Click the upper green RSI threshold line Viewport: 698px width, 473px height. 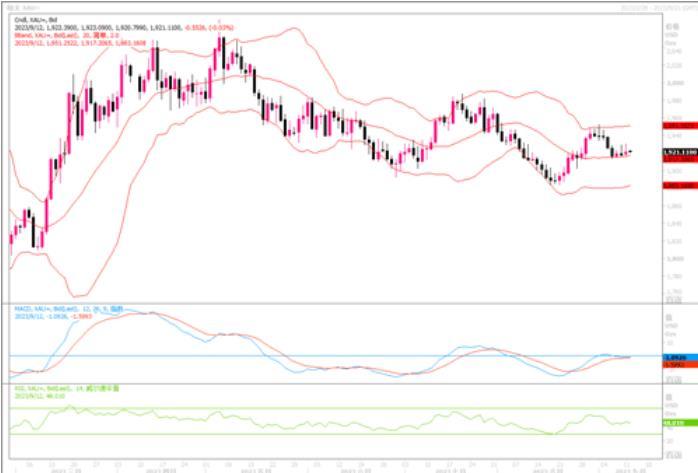coord(300,408)
